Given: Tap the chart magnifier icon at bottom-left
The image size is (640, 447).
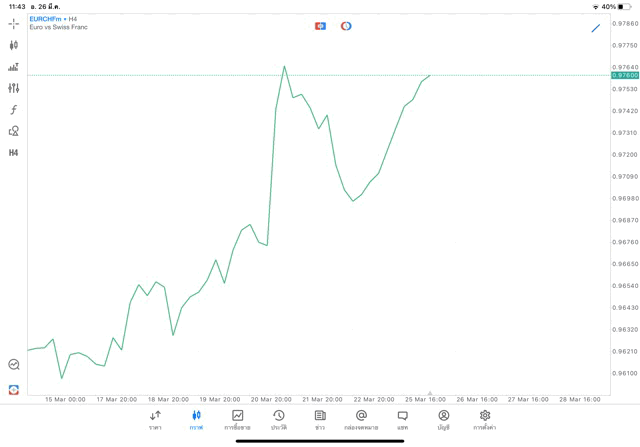Looking at the screenshot, I should click(x=14, y=365).
